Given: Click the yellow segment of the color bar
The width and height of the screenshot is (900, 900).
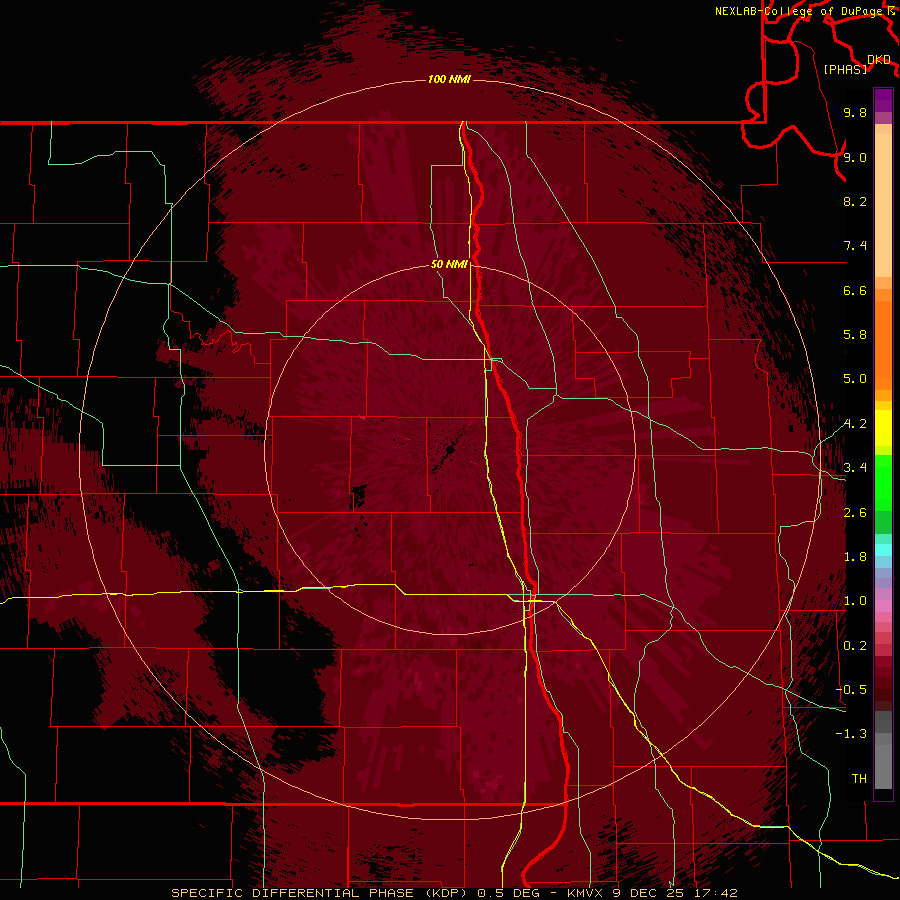Looking at the screenshot, I should [x=883, y=428].
